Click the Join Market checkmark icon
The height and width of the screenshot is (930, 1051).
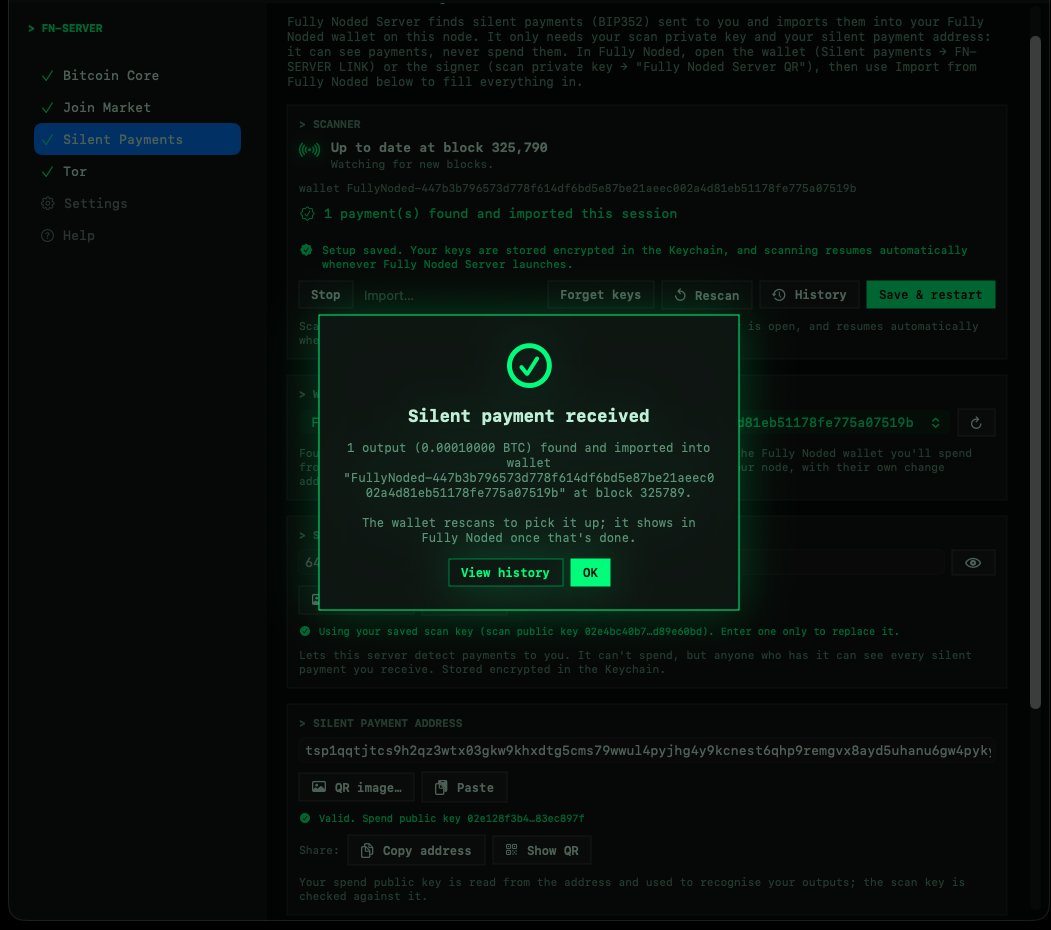[48, 107]
